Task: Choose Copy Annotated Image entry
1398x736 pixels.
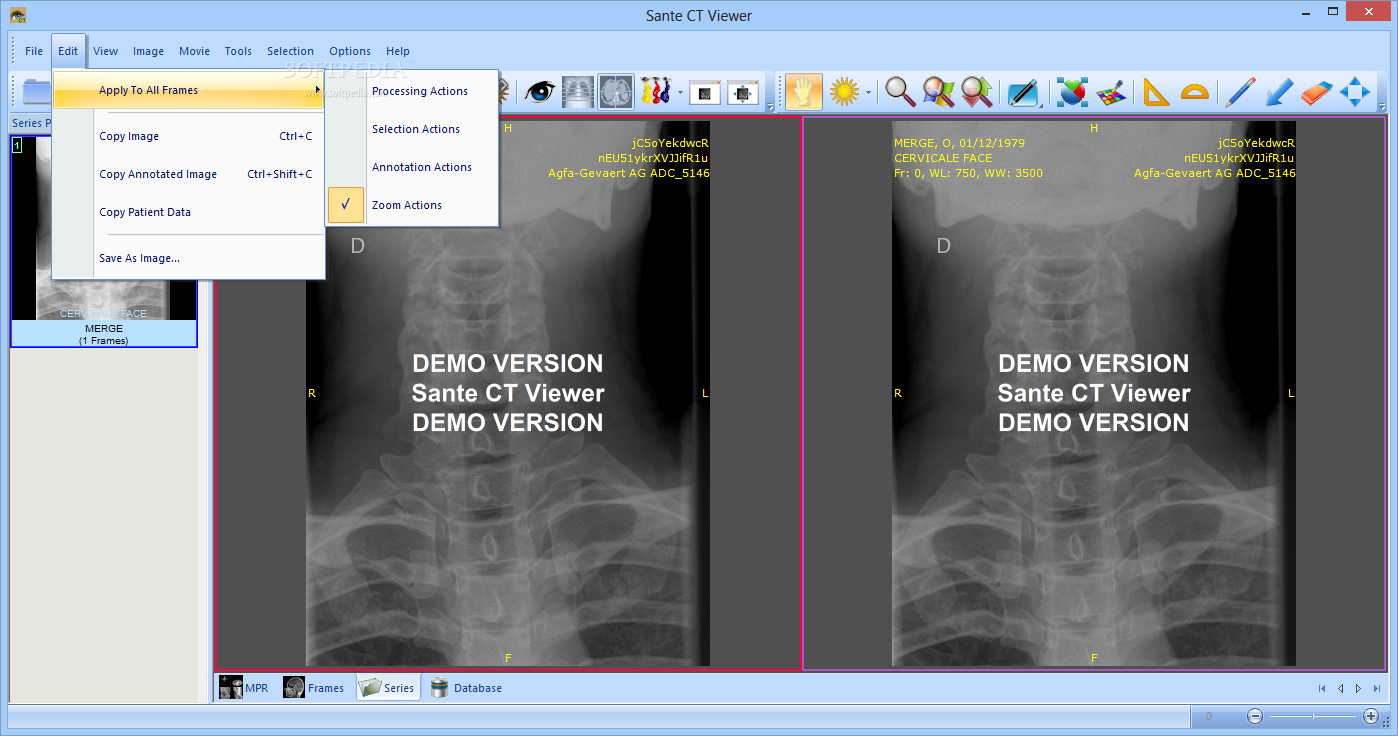Action: pyautogui.click(x=189, y=174)
